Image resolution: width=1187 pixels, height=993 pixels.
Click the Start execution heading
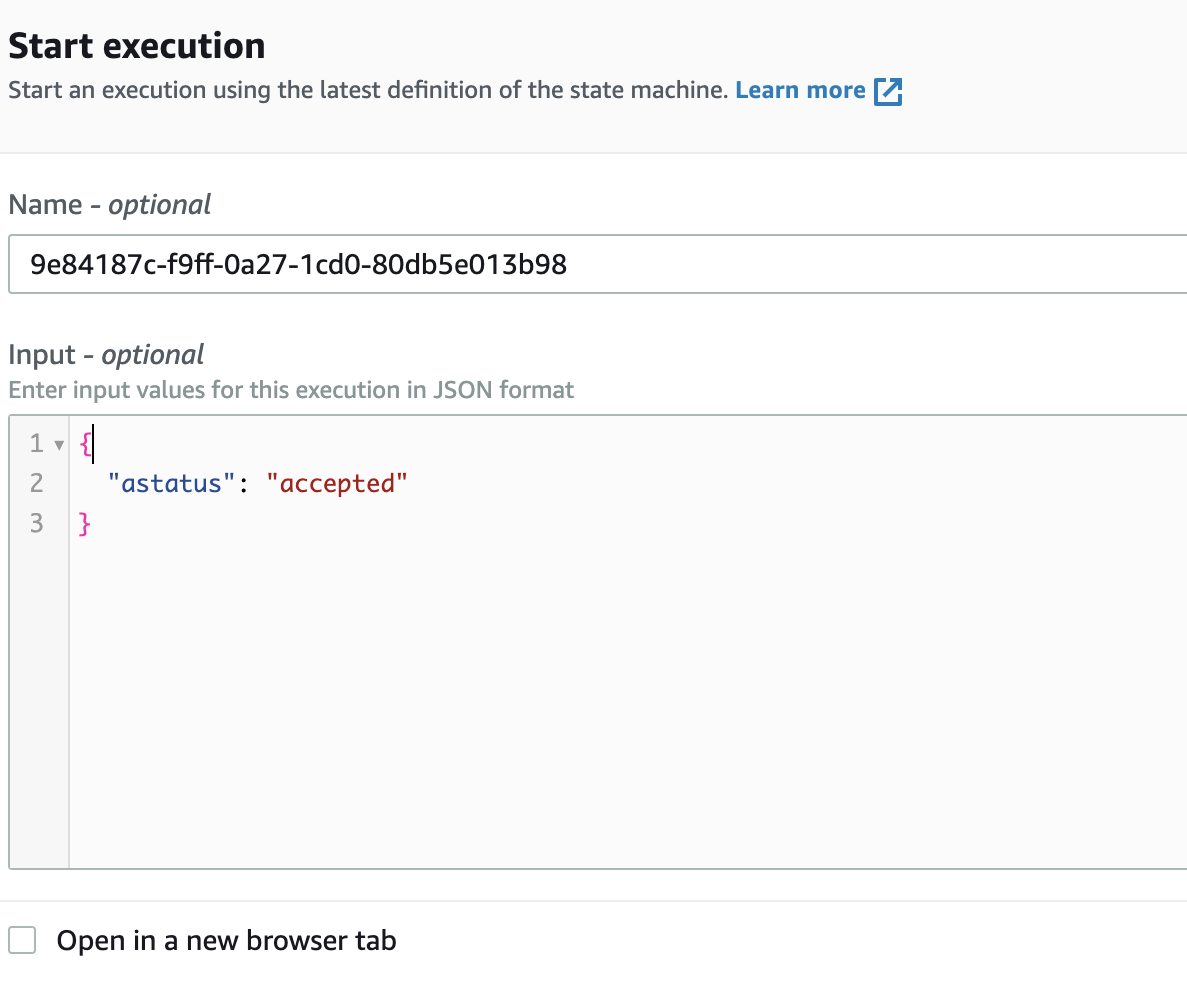click(136, 46)
